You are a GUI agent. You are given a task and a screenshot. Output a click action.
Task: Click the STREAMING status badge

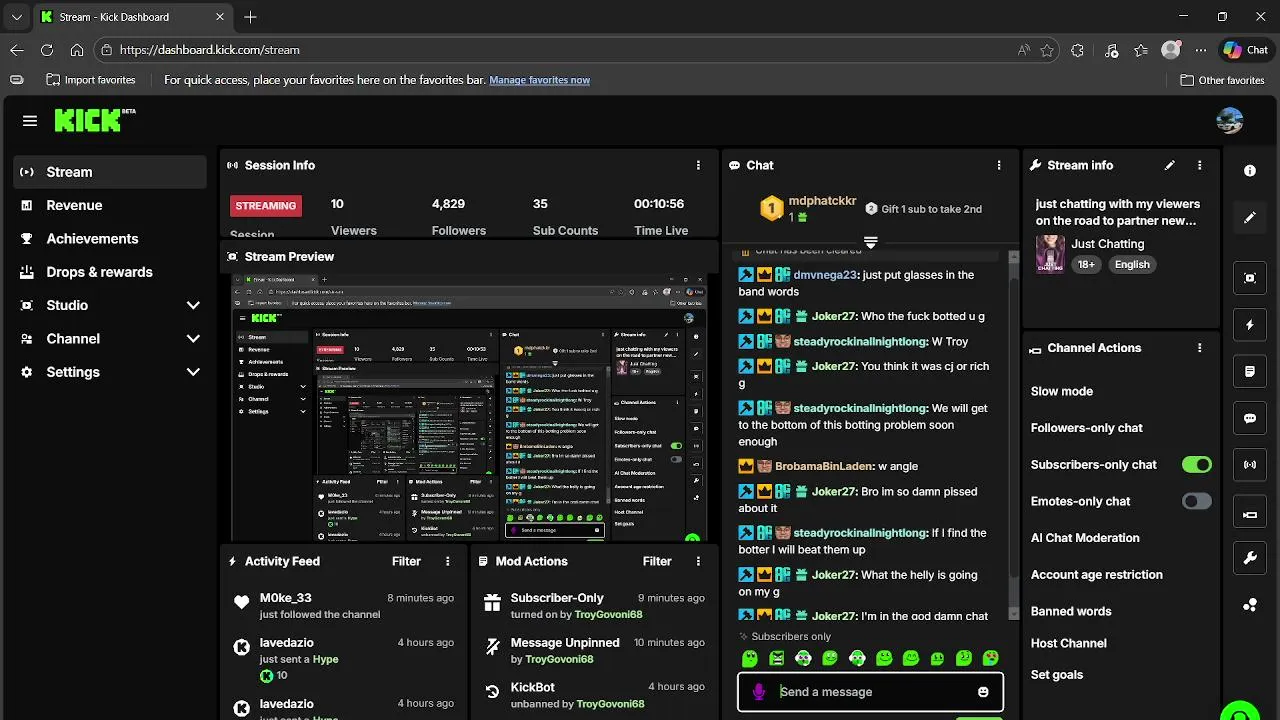click(266, 205)
